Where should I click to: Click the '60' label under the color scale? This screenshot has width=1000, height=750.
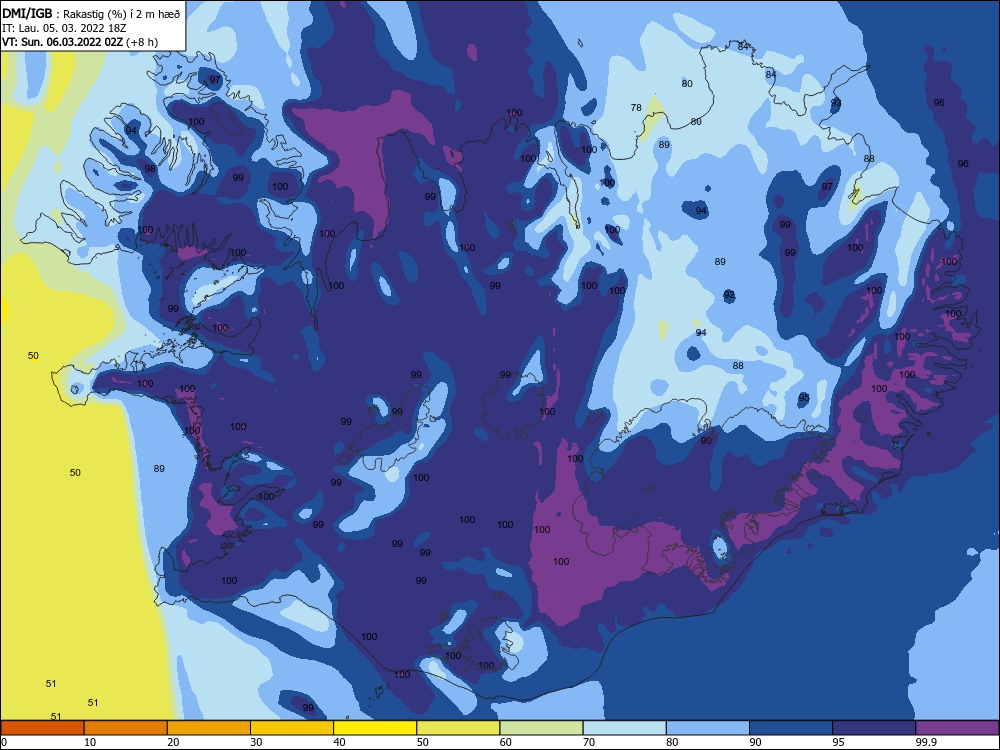506,742
